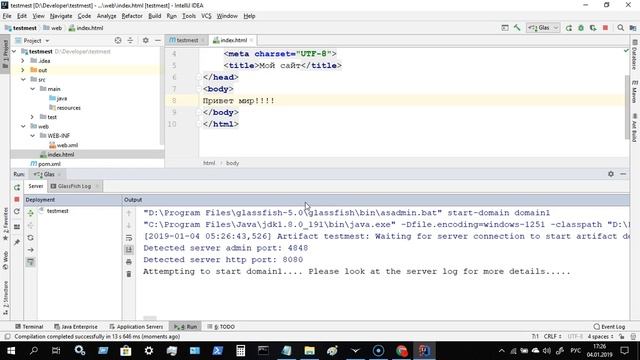Click the body breadcrumb below editor

[x=232, y=163]
